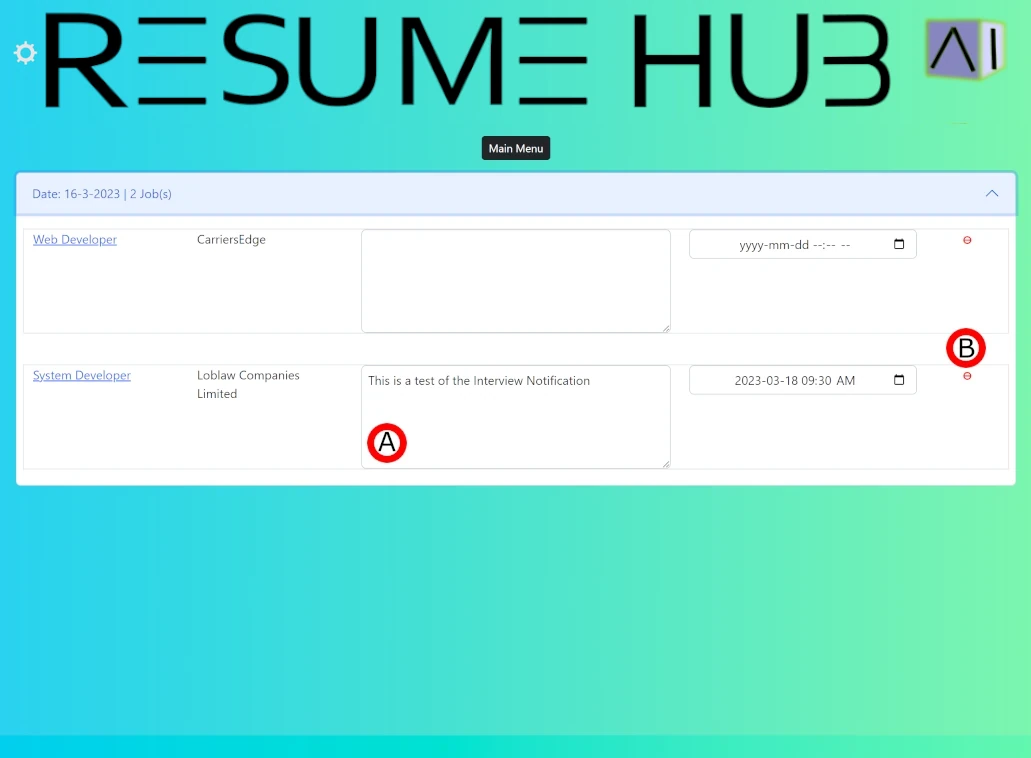Toggle the Date: 16-3-2023 section header
The height and width of the screenshot is (758, 1031).
pos(400,194)
